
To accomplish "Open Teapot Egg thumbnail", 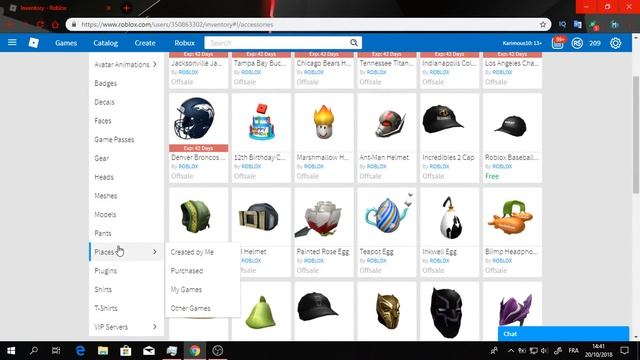I will pyautogui.click(x=387, y=217).
